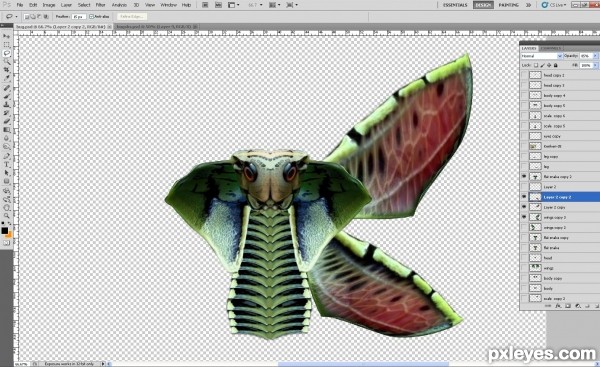Viewport: 600px width, 367px height.
Task: Switch to the Design workspace
Action: tap(483, 5)
